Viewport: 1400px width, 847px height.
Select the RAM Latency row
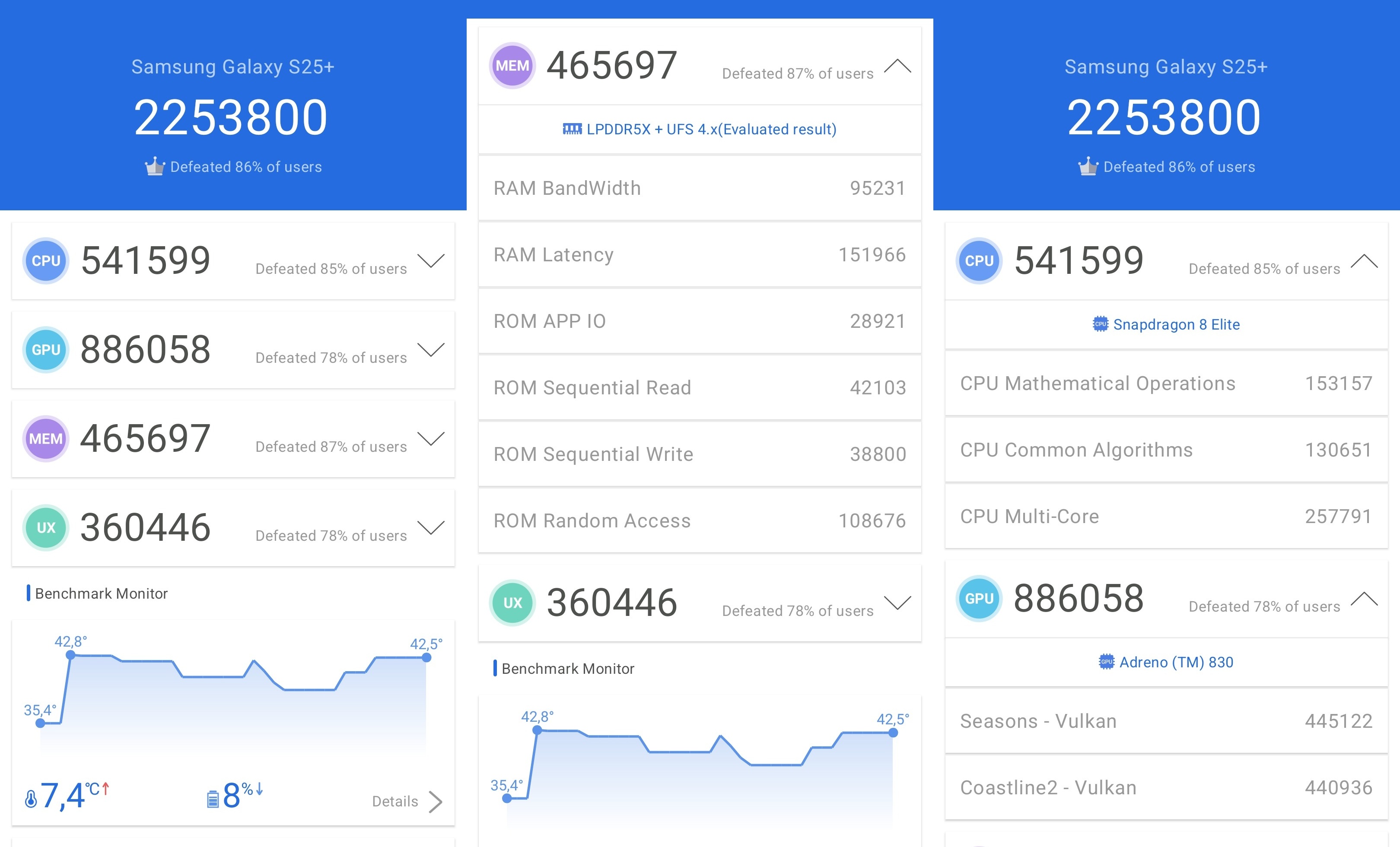click(x=700, y=254)
